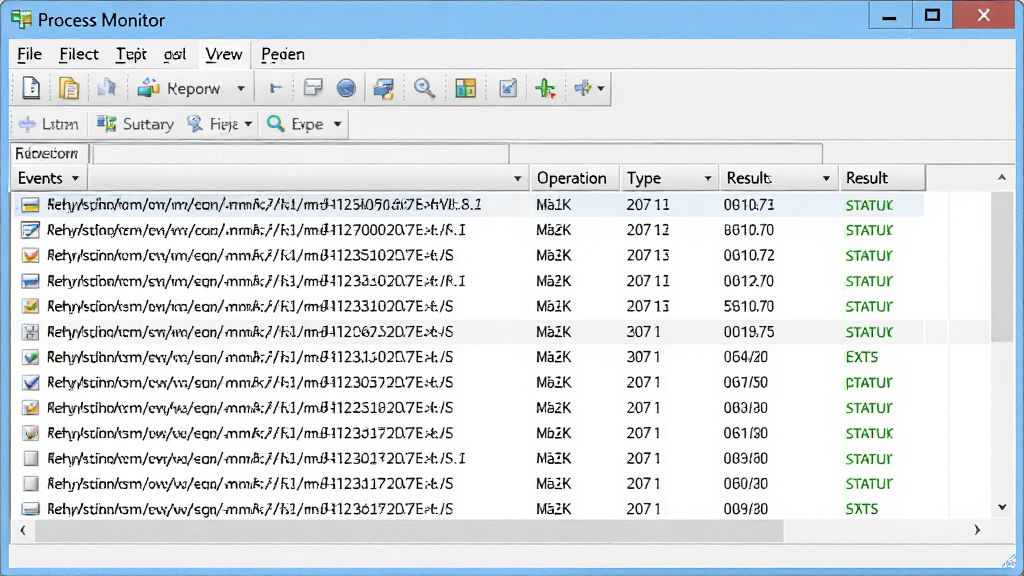Click the 307 1 type cell of row 0019.75
The image size is (1024, 576).
(643, 332)
